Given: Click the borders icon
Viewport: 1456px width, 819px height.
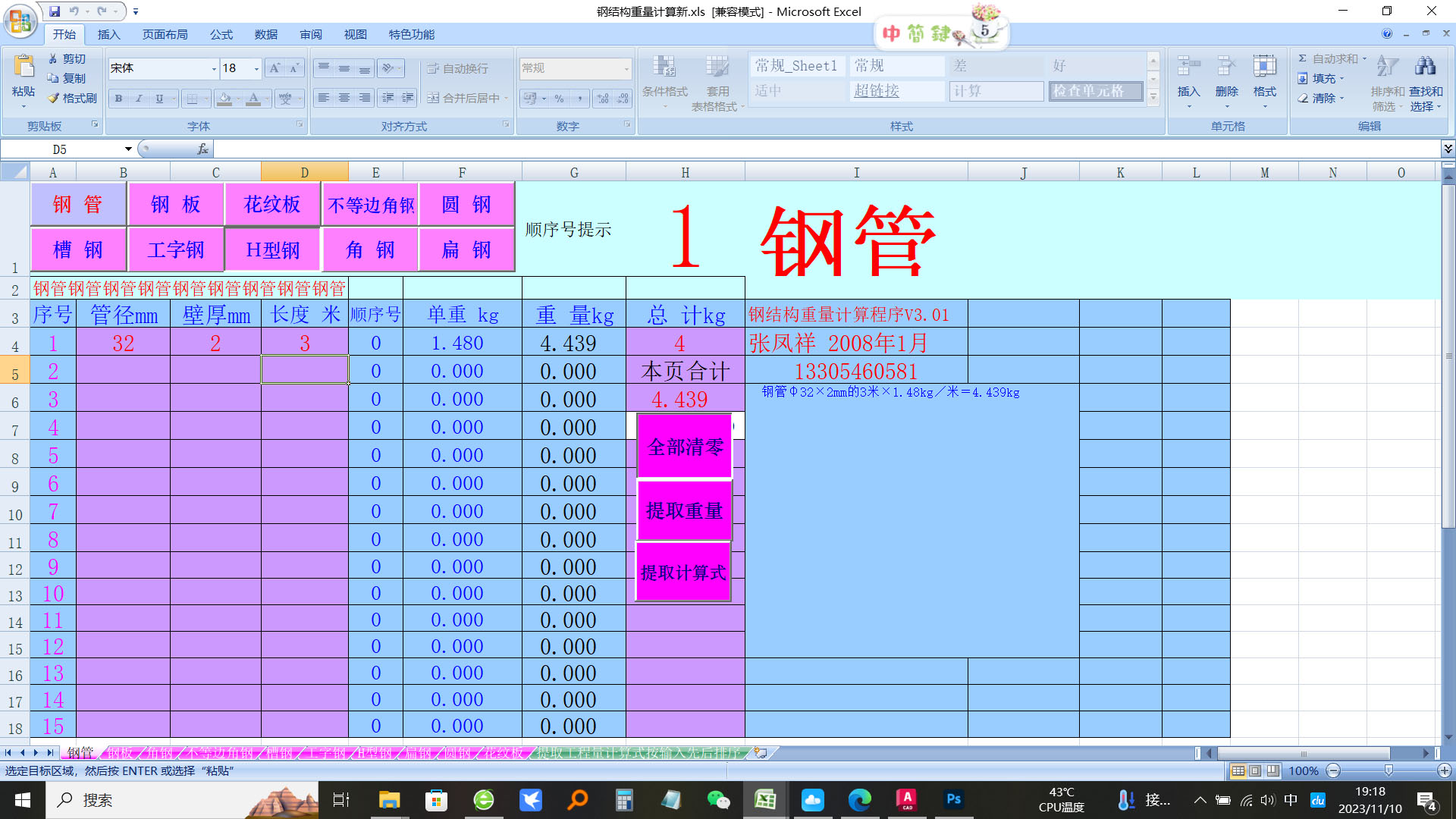Looking at the screenshot, I should point(192,99).
